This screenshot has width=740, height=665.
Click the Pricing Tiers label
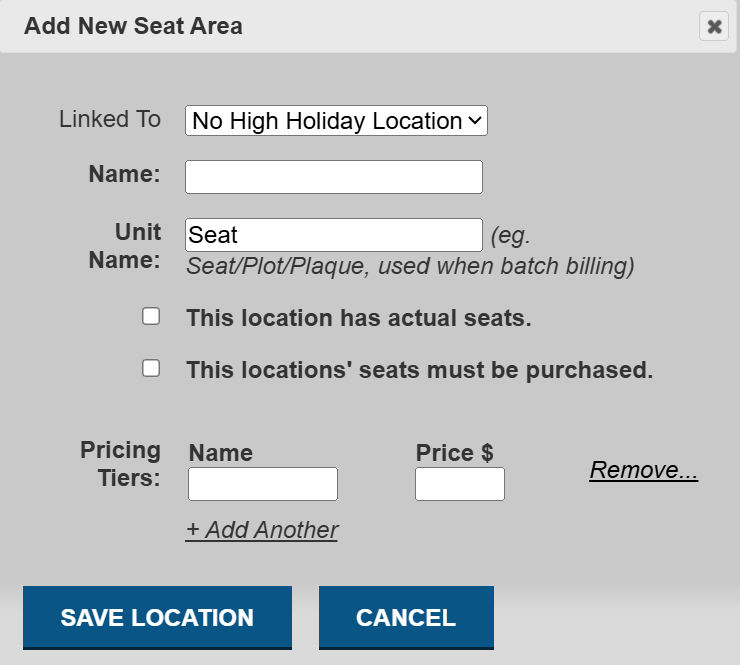(121, 464)
